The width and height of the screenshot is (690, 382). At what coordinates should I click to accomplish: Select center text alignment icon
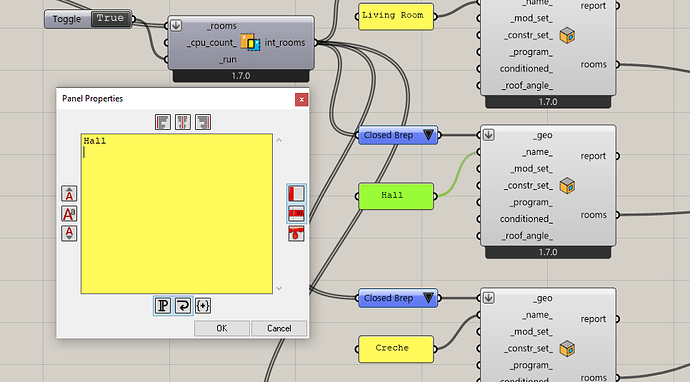coord(183,122)
